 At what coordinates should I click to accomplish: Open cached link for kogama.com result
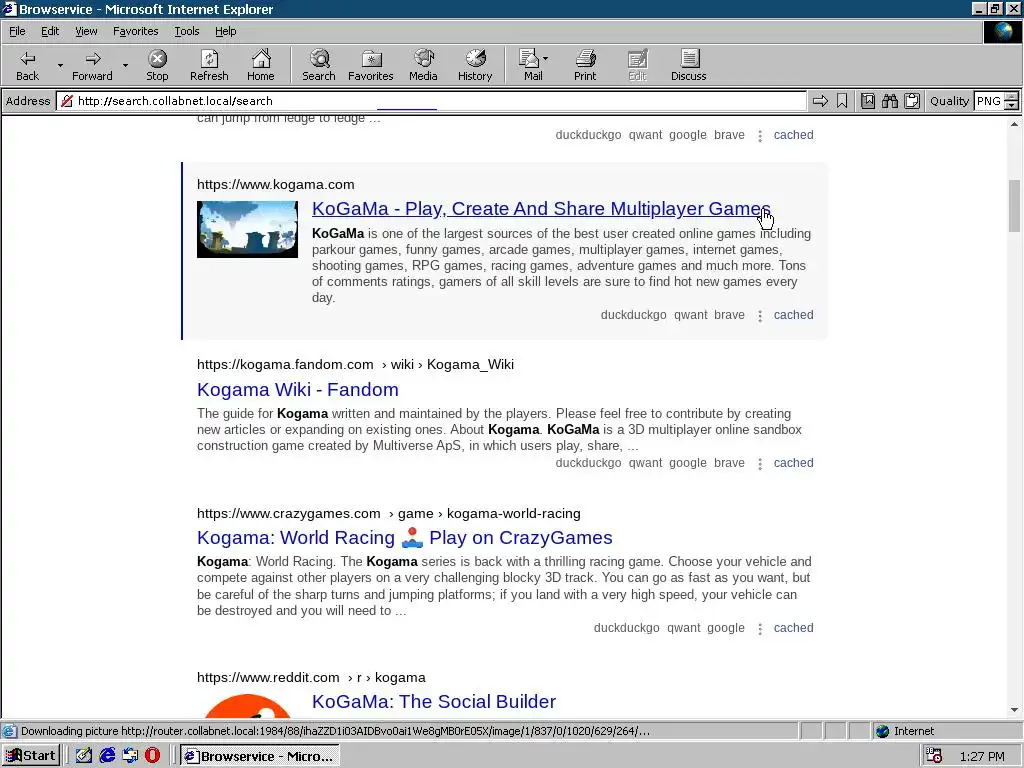pos(793,315)
